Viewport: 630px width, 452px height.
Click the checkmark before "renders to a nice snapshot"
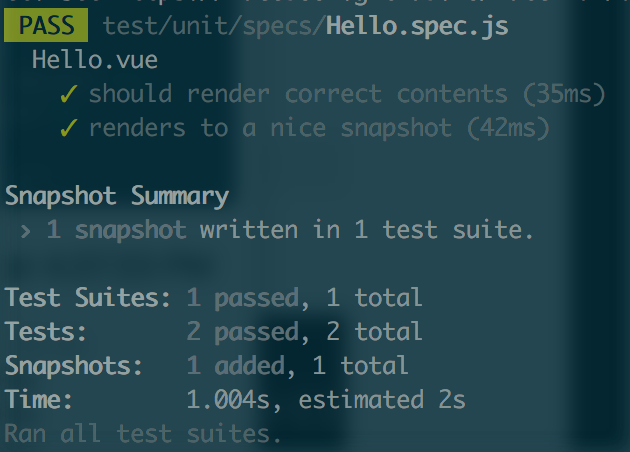pos(69,129)
